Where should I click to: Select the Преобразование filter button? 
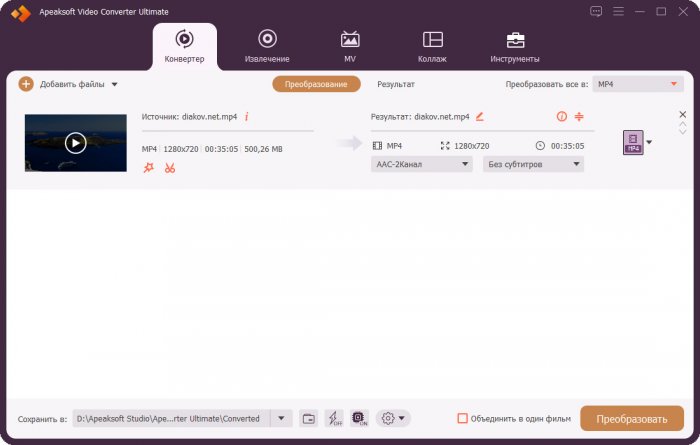pyautogui.click(x=316, y=84)
